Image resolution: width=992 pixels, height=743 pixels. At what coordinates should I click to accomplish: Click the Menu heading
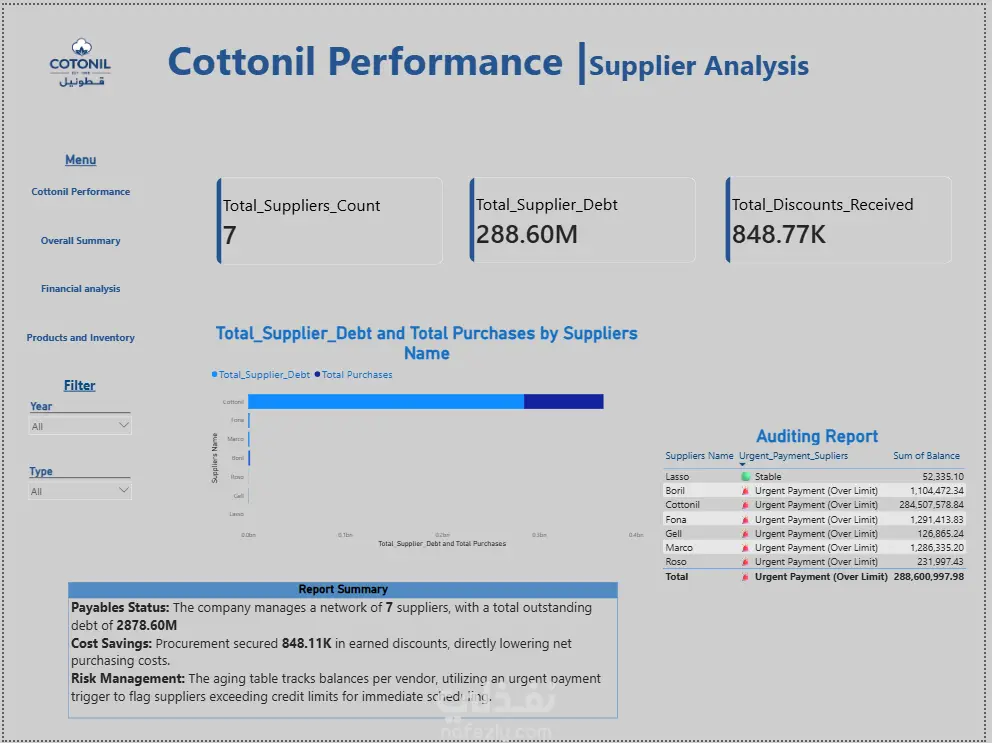[80, 160]
